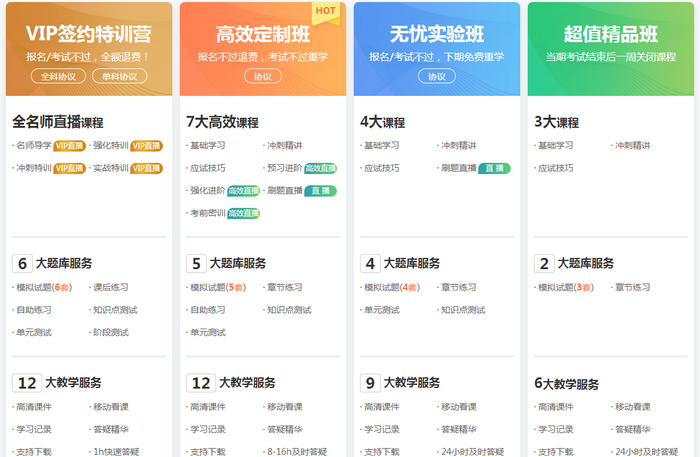Screen dimensions: 700x457
Task: Click 高效直播 badge beside 预习进阶
Action: point(320,168)
